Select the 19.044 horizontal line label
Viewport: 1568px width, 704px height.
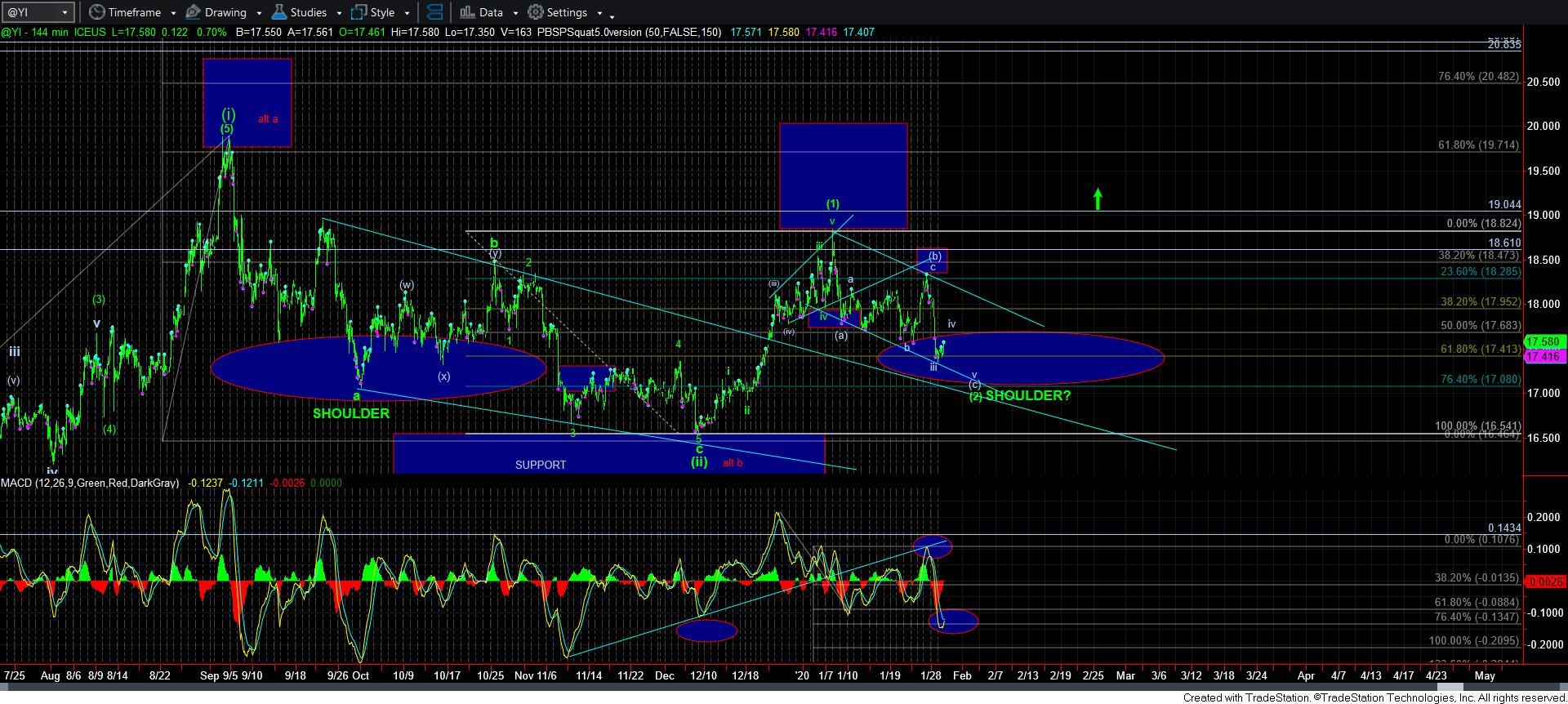coord(1504,205)
